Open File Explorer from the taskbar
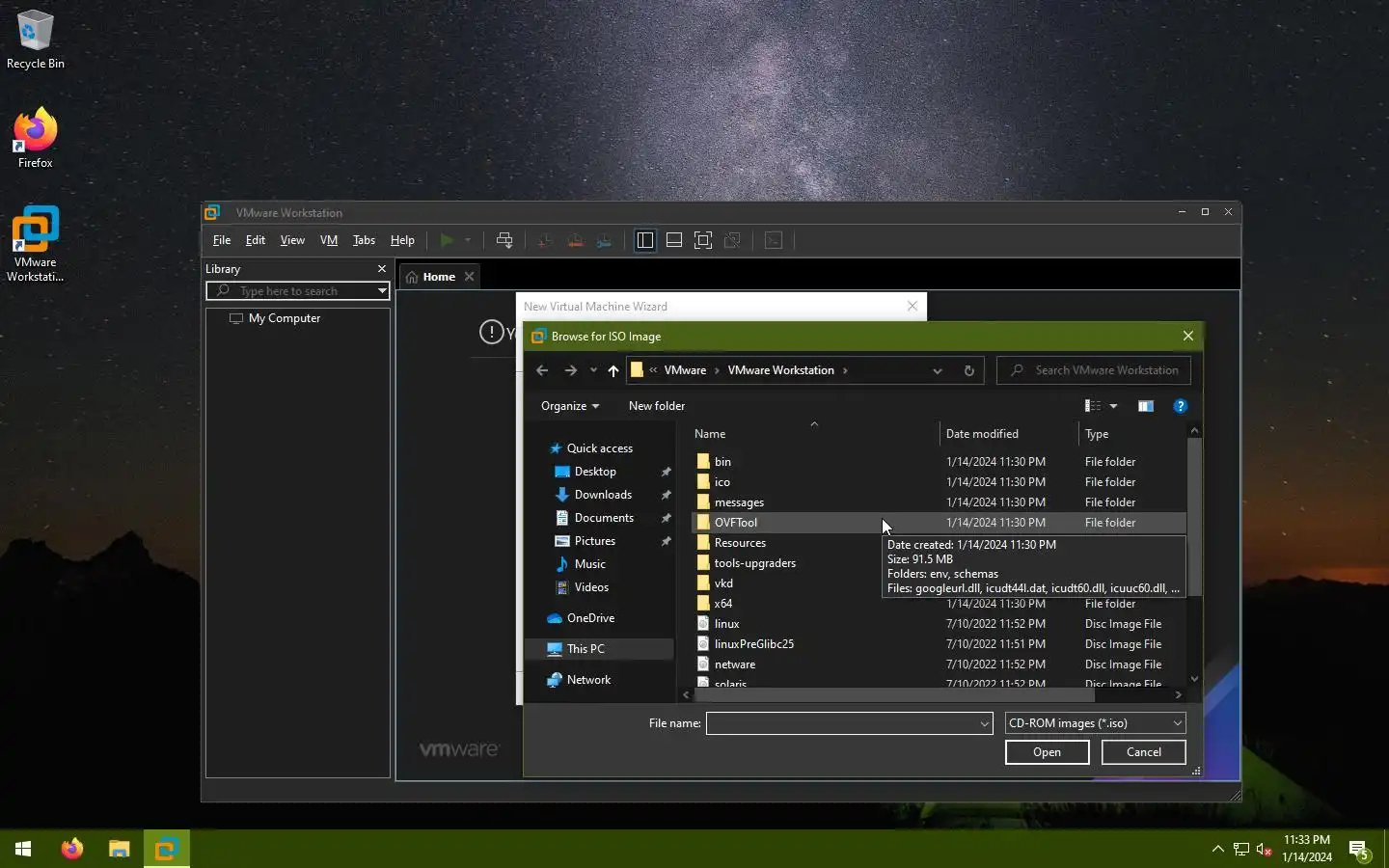 (119, 849)
